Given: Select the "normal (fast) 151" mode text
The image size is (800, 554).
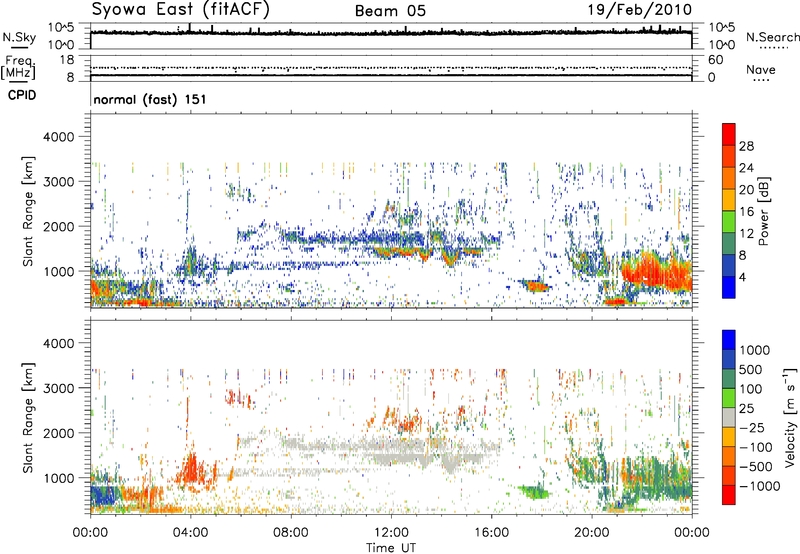Looking at the screenshot, I should tap(150, 99).
